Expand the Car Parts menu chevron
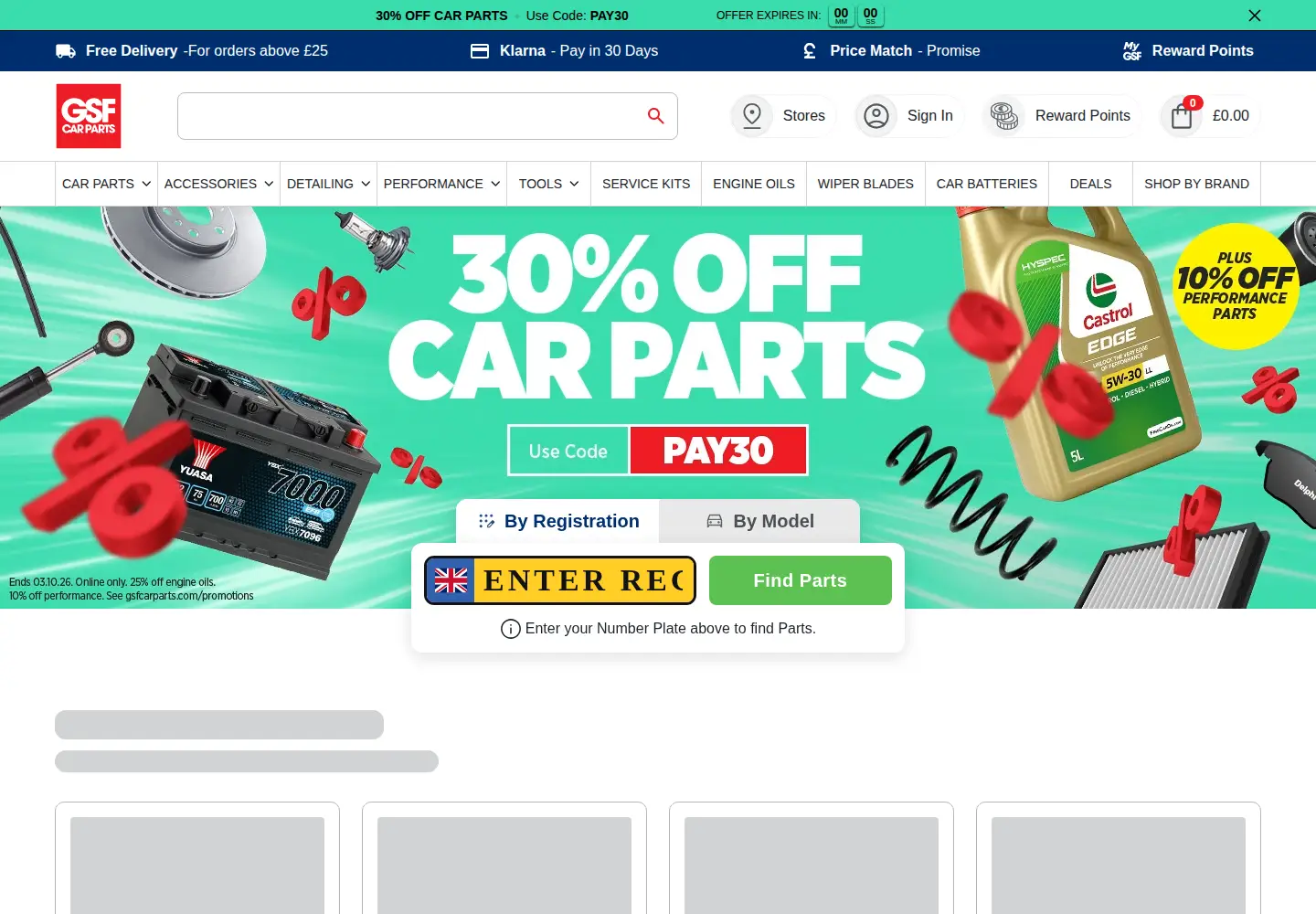 tap(145, 184)
